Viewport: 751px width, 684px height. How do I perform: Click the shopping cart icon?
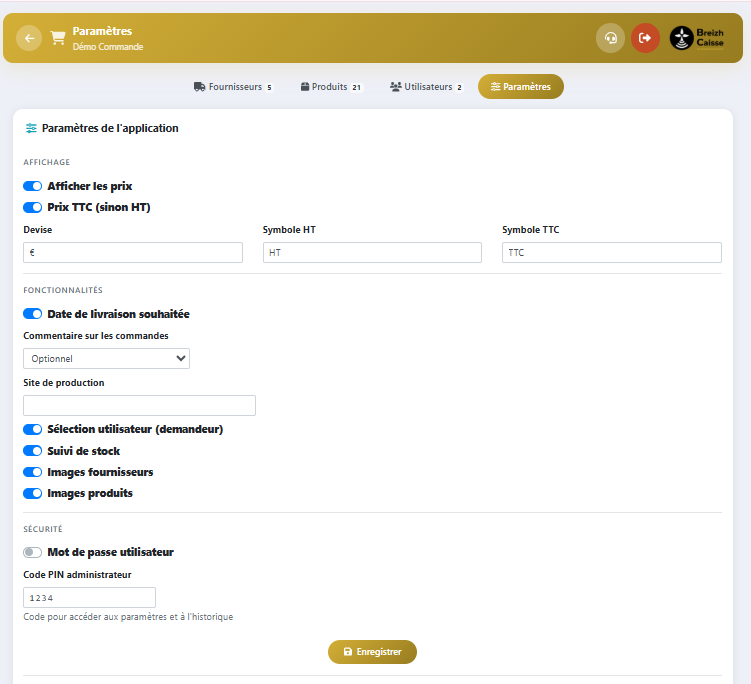point(58,38)
